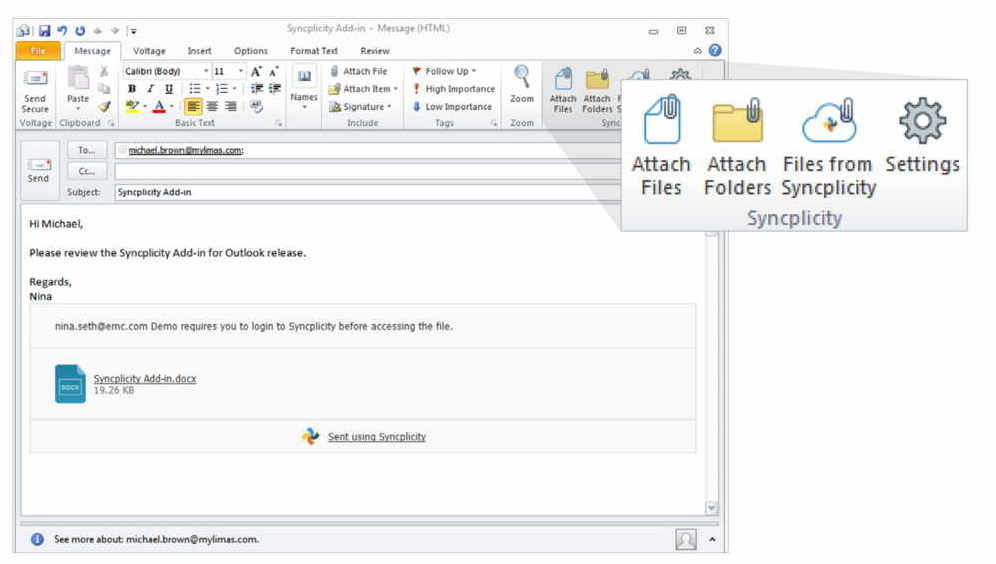Click the Cc... recipient button
Image resolution: width=996 pixels, height=564 pixels.
click(x=86, y=171)
